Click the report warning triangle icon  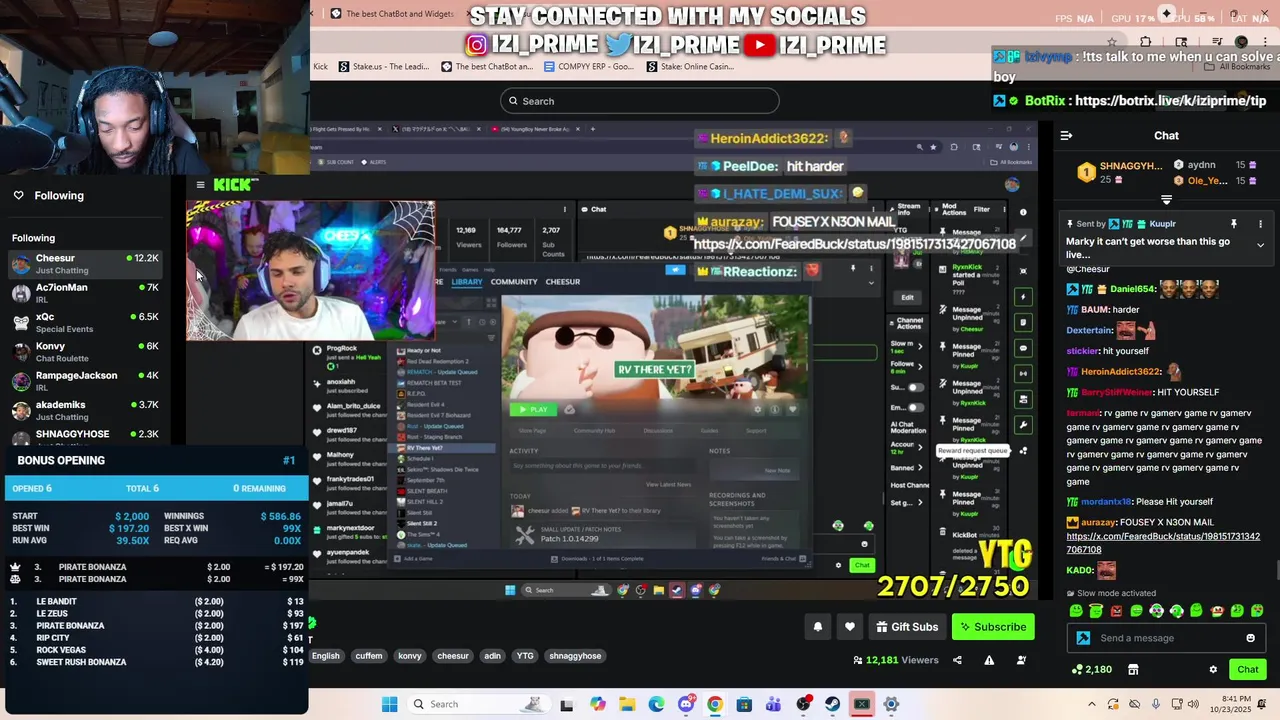pos(989,660)
